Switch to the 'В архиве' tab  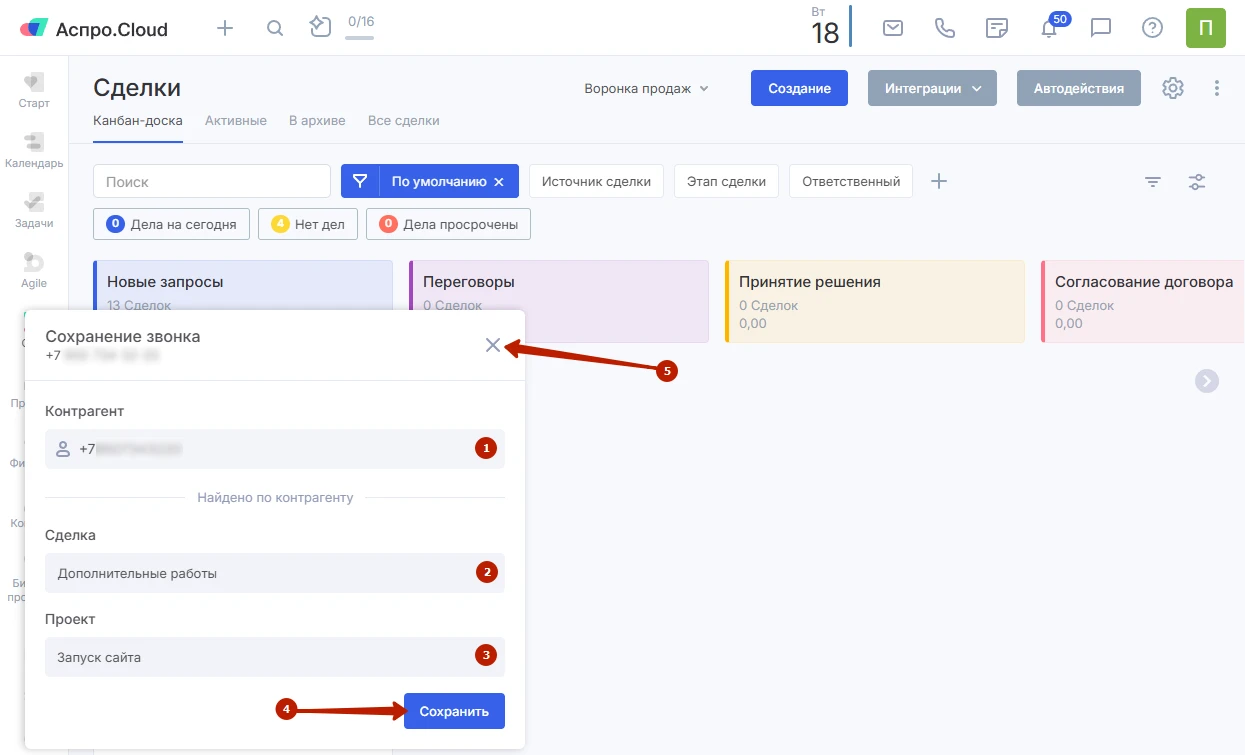coord(317,120)
